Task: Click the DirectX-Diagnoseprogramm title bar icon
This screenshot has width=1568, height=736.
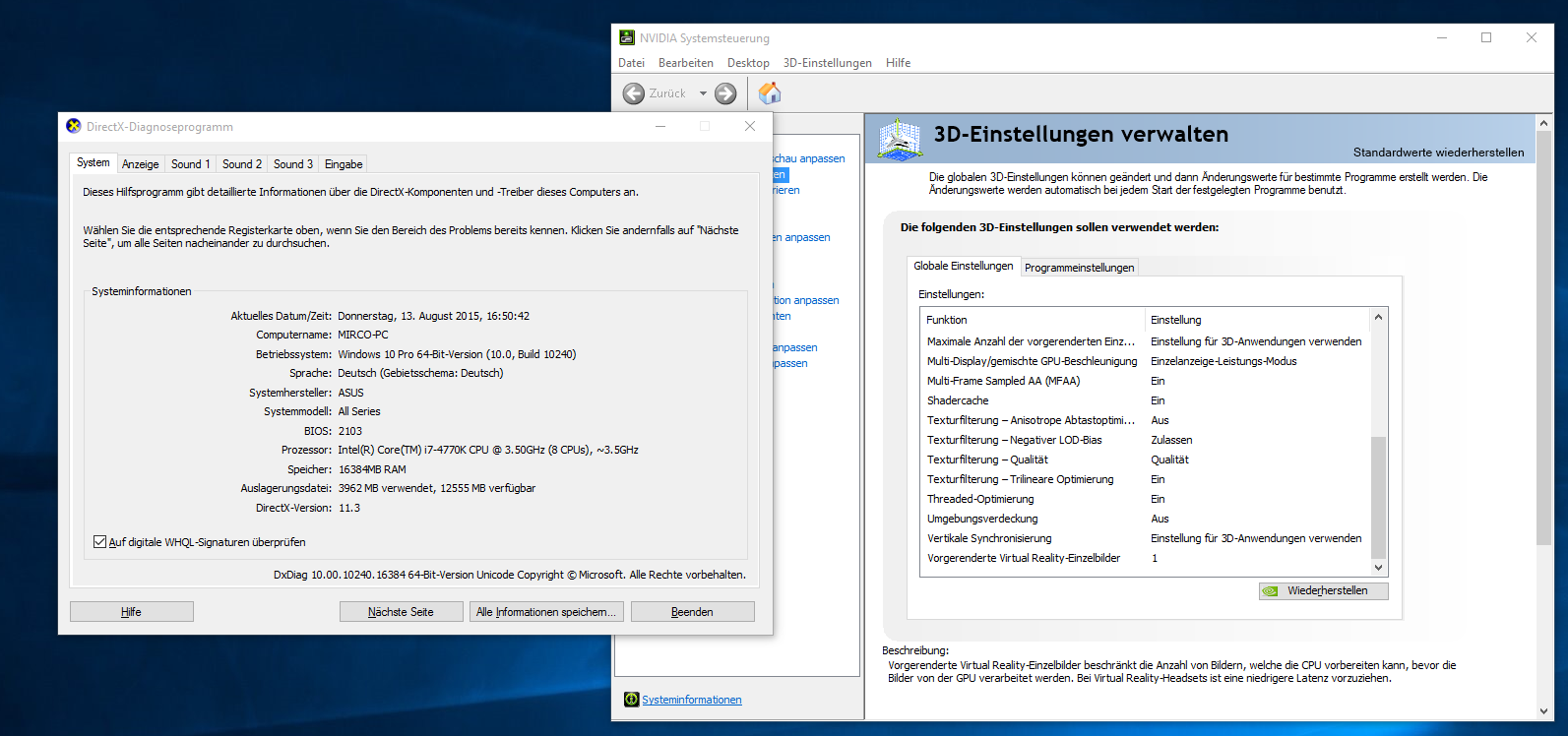Action: pyautogui.click(x=74, y=126)
